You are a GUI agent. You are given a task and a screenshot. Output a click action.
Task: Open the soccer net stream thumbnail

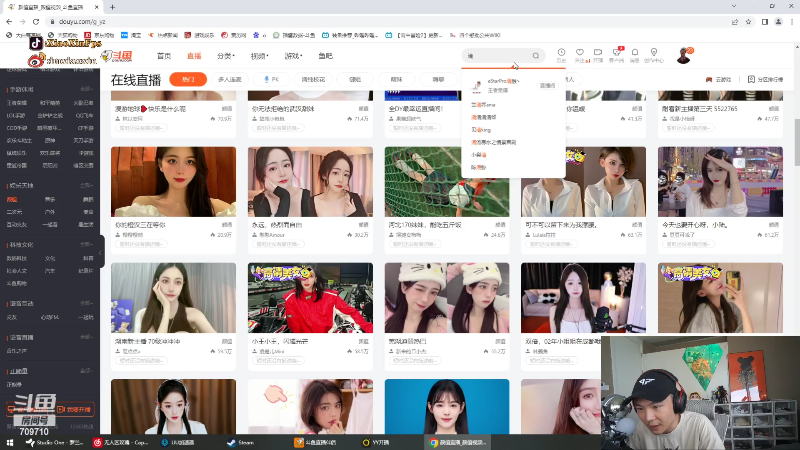click(447, 182)
